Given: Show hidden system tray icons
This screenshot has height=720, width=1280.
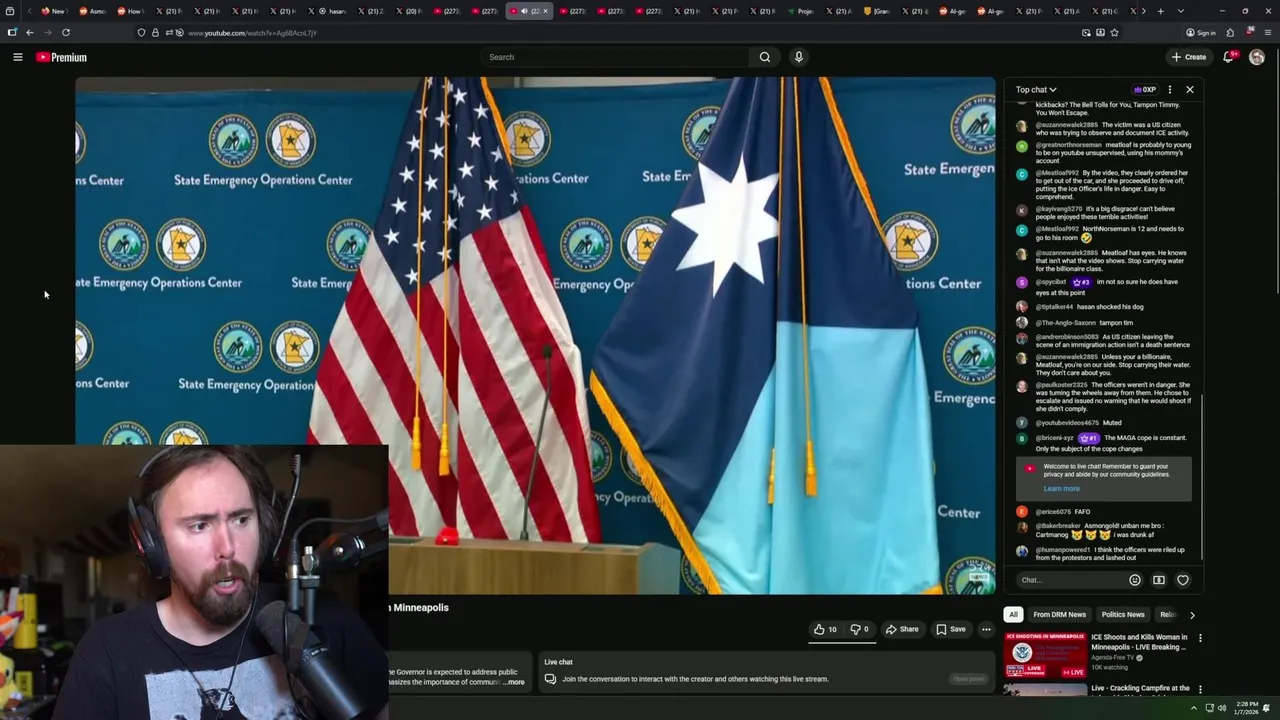Looking at the screenshot, I should (x=1193, y=708).
